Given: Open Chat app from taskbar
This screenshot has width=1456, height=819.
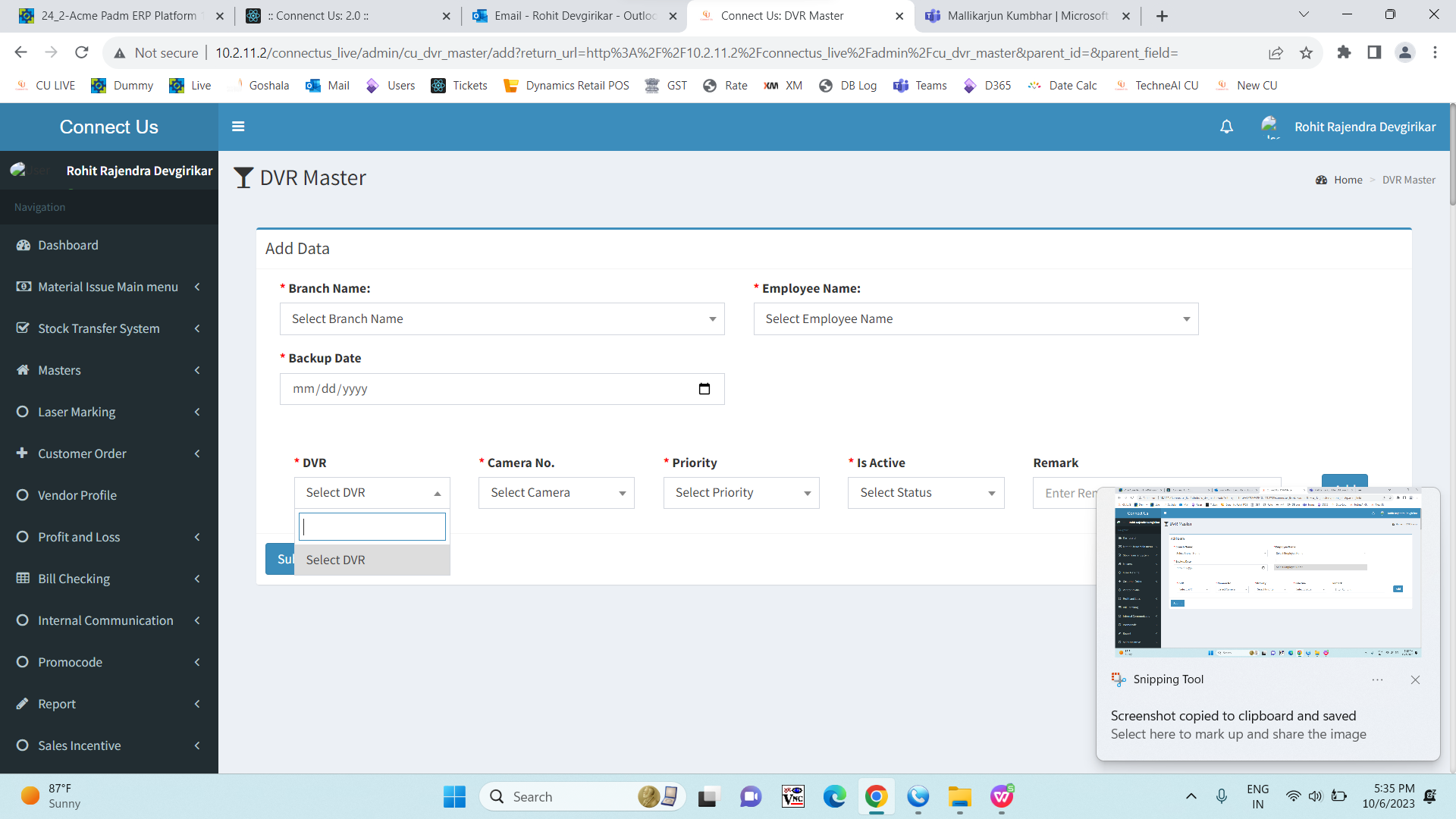Looking at the screenshot, I should (751, 797).
